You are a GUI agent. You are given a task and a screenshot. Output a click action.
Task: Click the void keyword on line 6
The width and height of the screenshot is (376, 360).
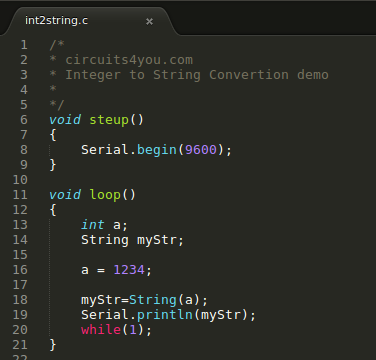(x=65, y=120)
